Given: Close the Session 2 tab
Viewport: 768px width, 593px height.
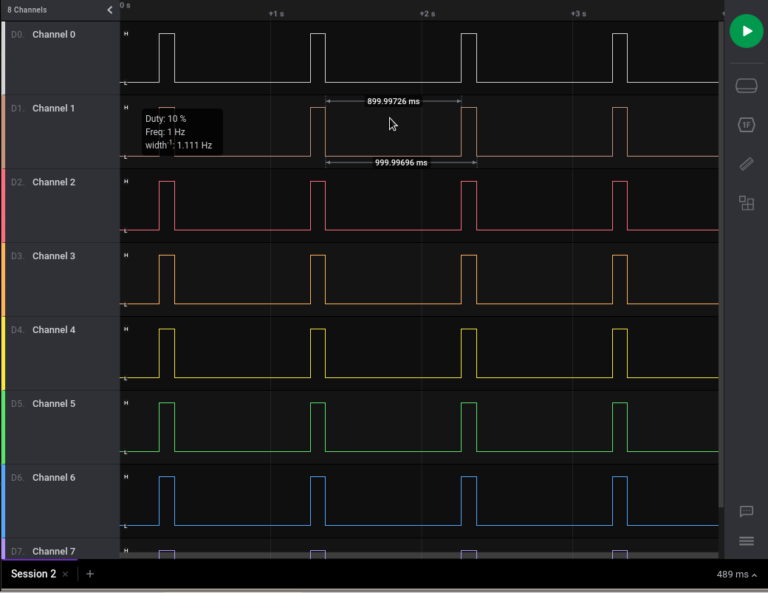Looking at the screenshot, I should click(66, 575).
